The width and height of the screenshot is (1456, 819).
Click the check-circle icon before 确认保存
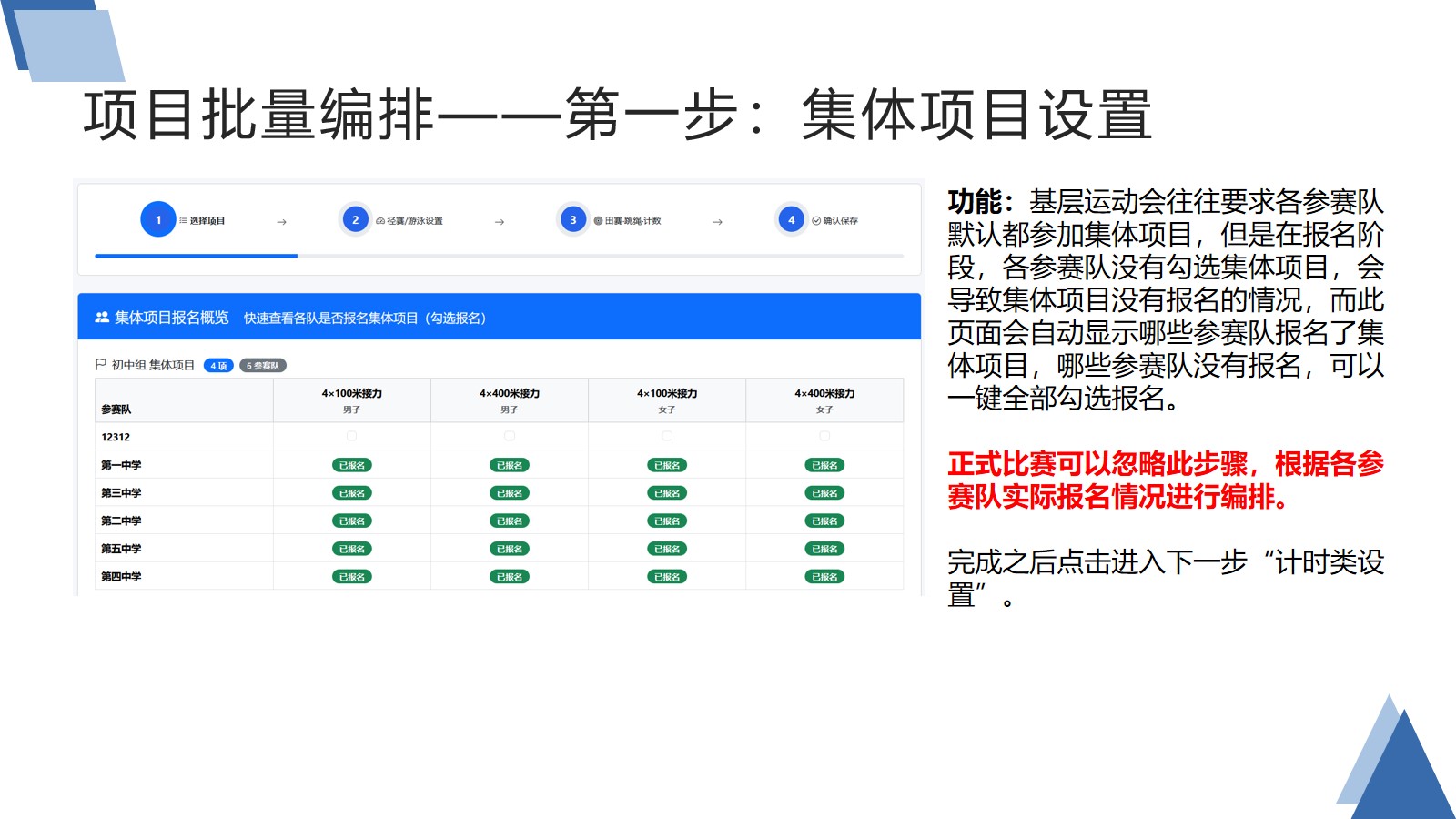(x=816, y=220)
